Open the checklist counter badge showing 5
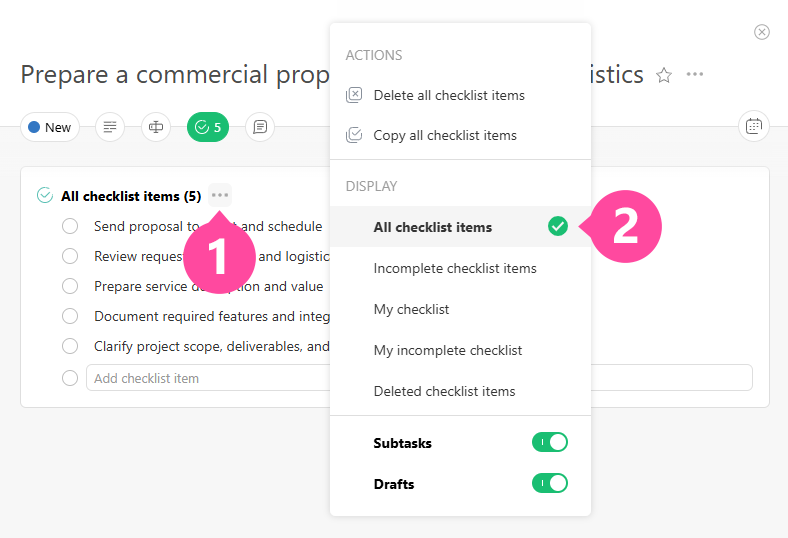The image size is (788, 538). (208, 127)
